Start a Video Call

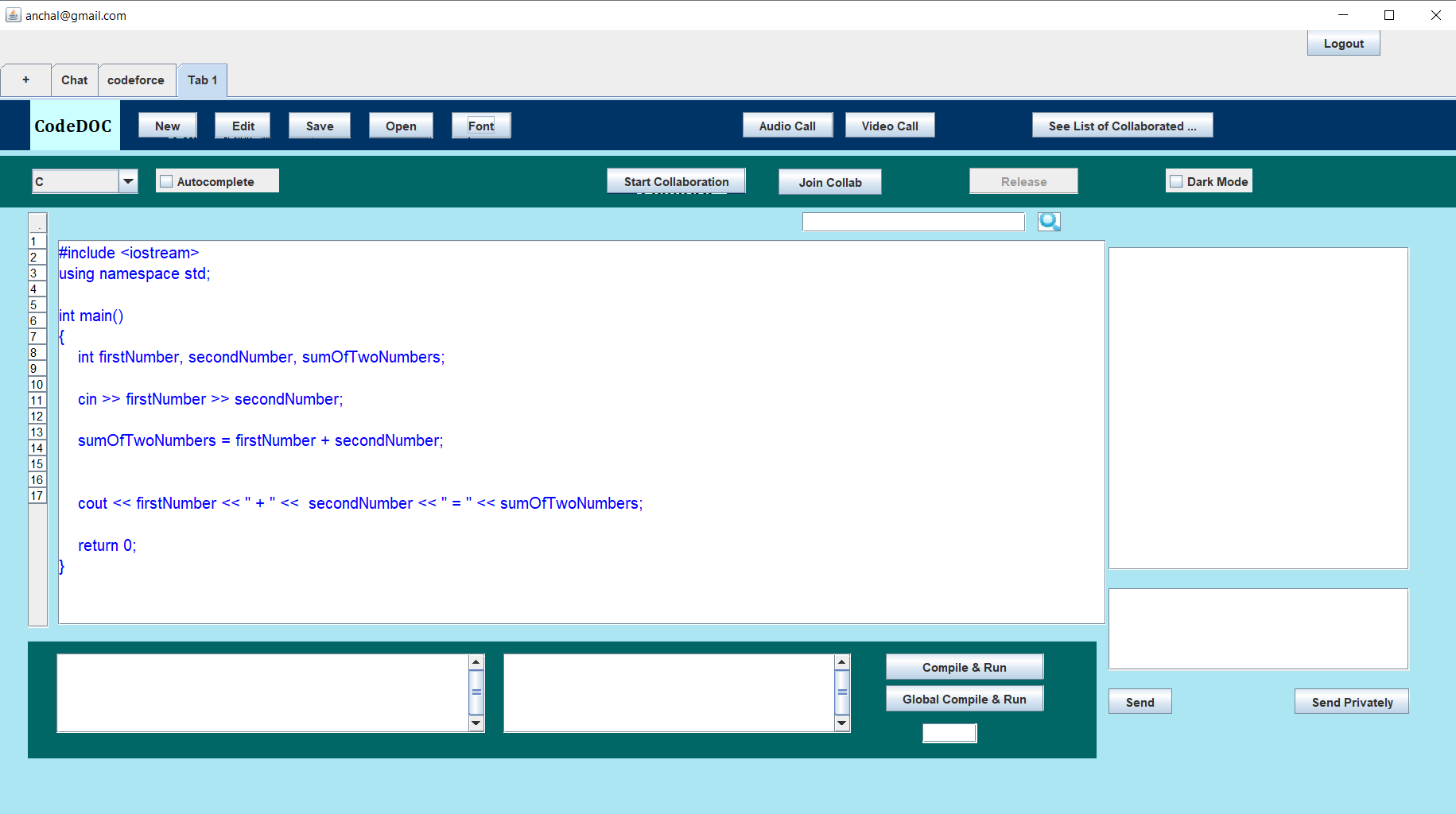(x=890, y=126)
